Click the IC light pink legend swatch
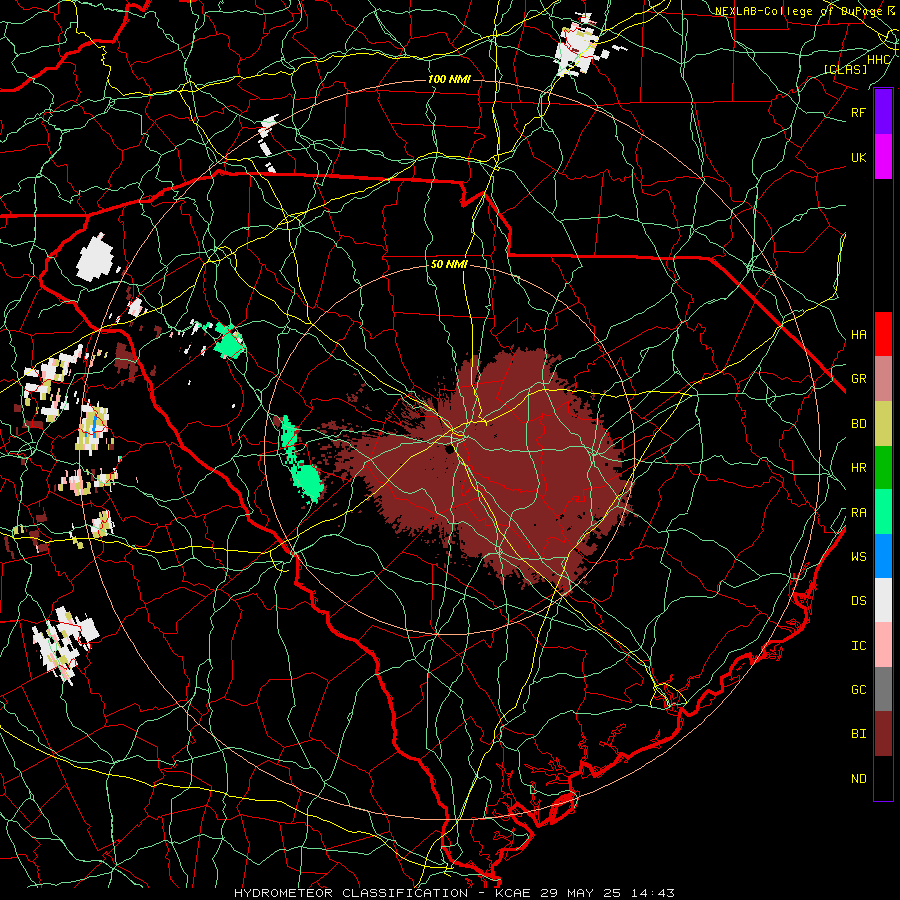900x900 pixels. (x=883, y=645)
